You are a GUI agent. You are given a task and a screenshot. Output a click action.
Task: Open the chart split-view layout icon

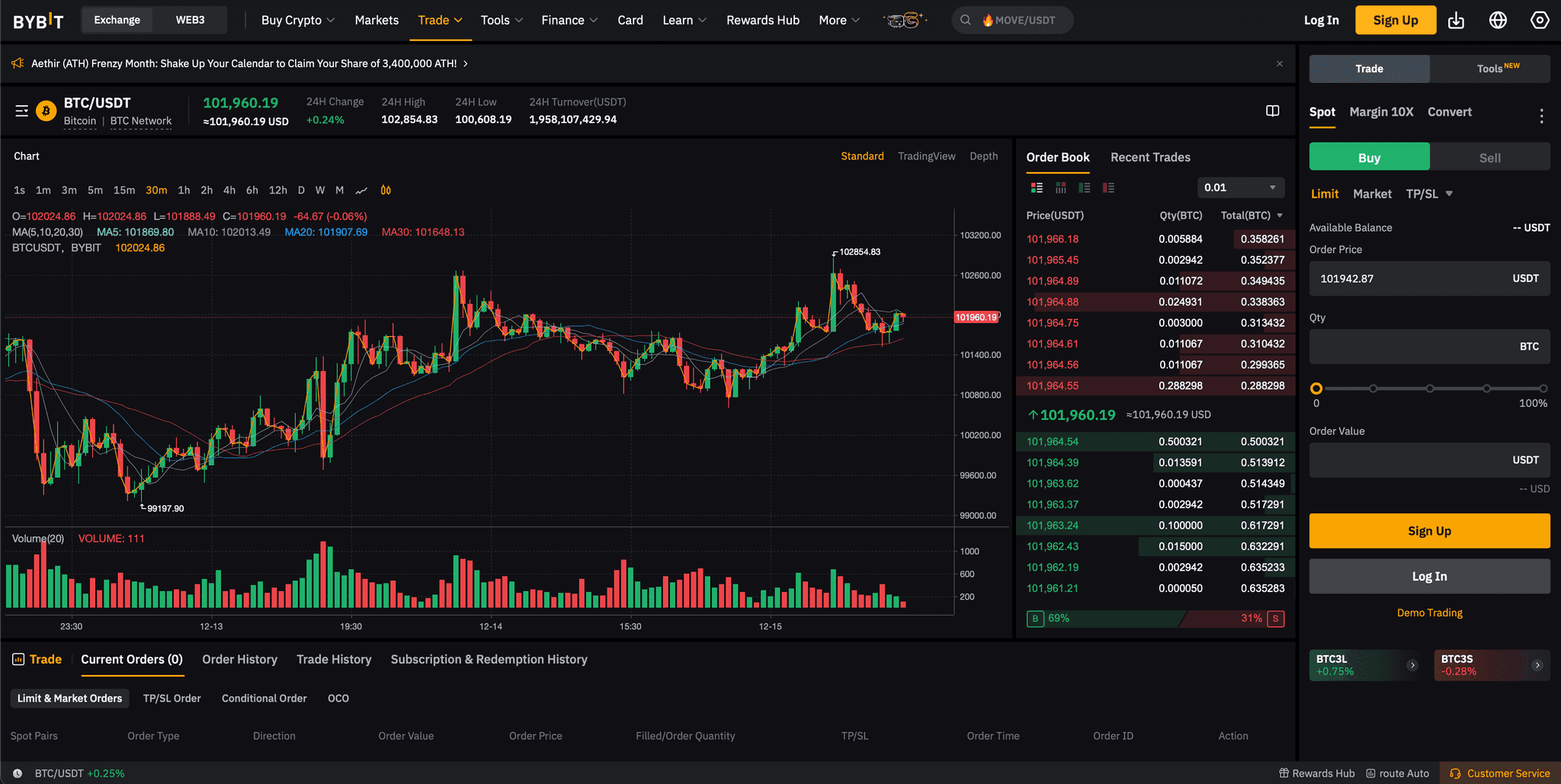coord(1272,110)
